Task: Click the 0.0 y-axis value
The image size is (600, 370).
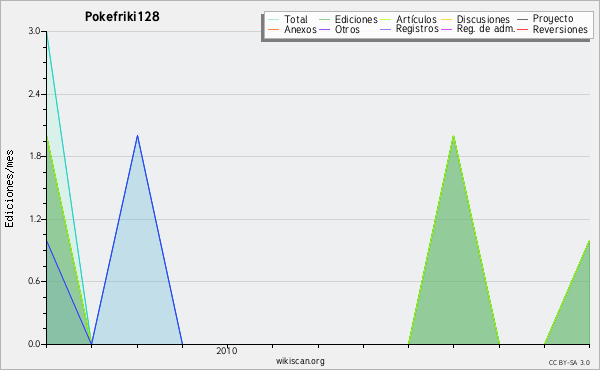Action: pos(34,344)
